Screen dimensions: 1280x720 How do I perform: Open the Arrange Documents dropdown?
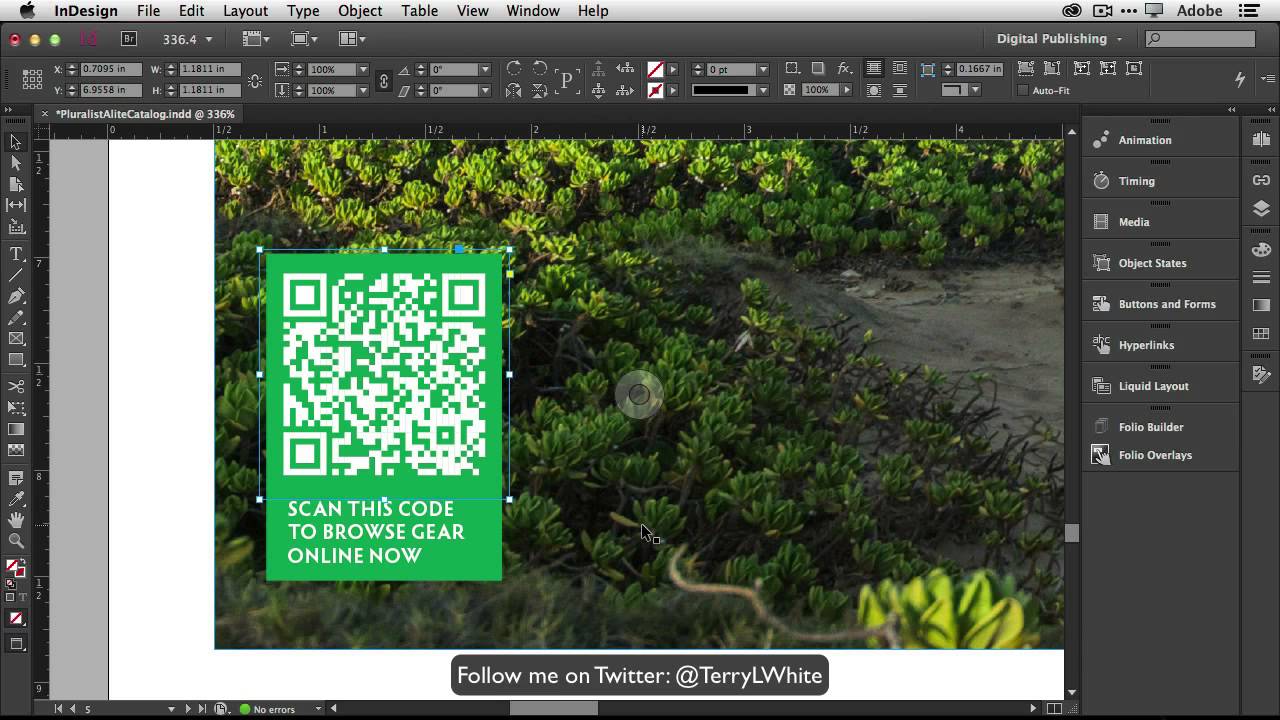pyautogui.click(x=352, y=39)
